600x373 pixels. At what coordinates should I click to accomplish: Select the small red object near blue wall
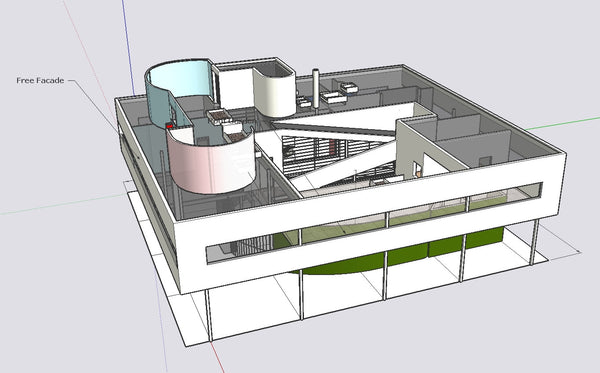point(169,126)
